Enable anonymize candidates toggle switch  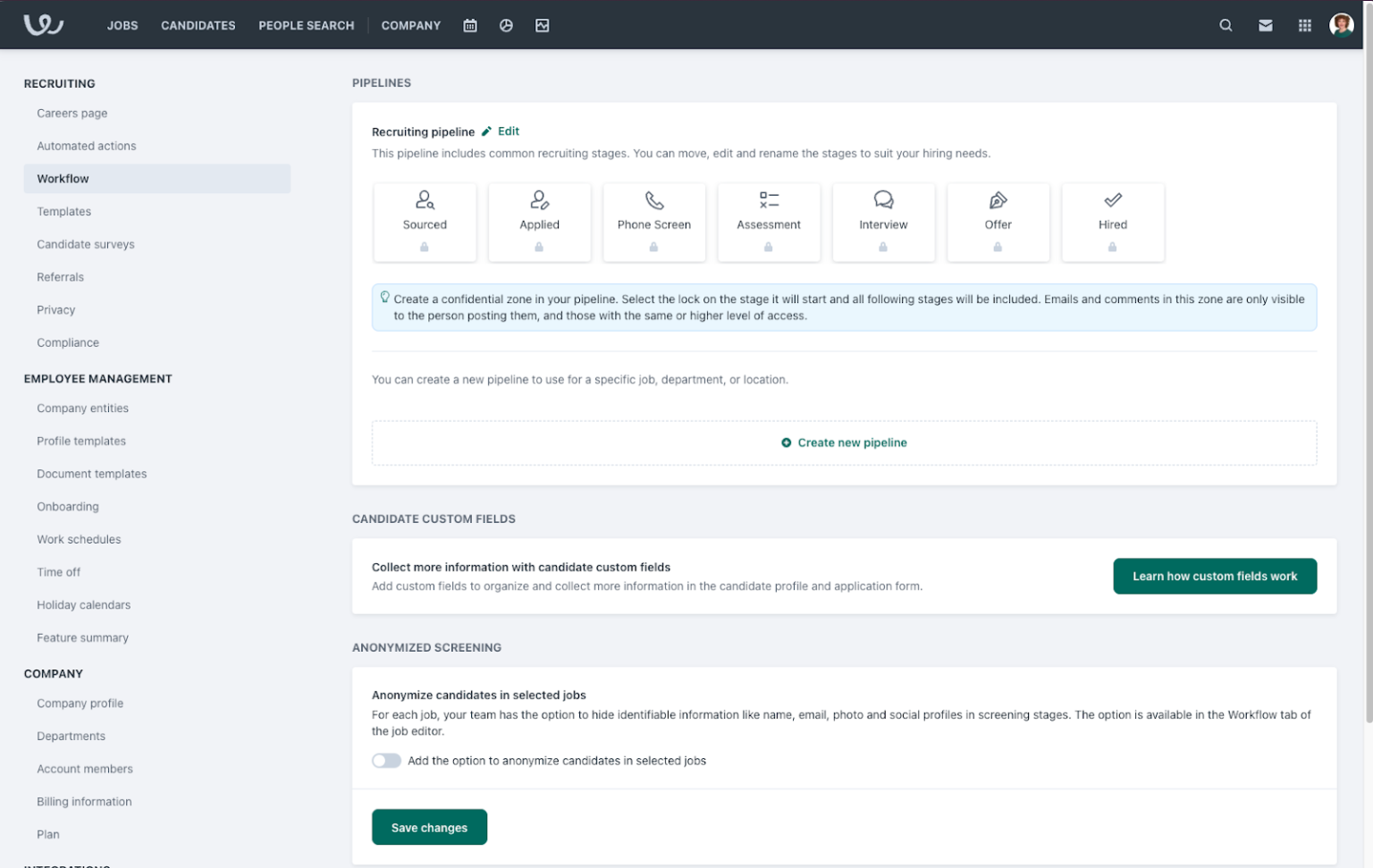386,761
